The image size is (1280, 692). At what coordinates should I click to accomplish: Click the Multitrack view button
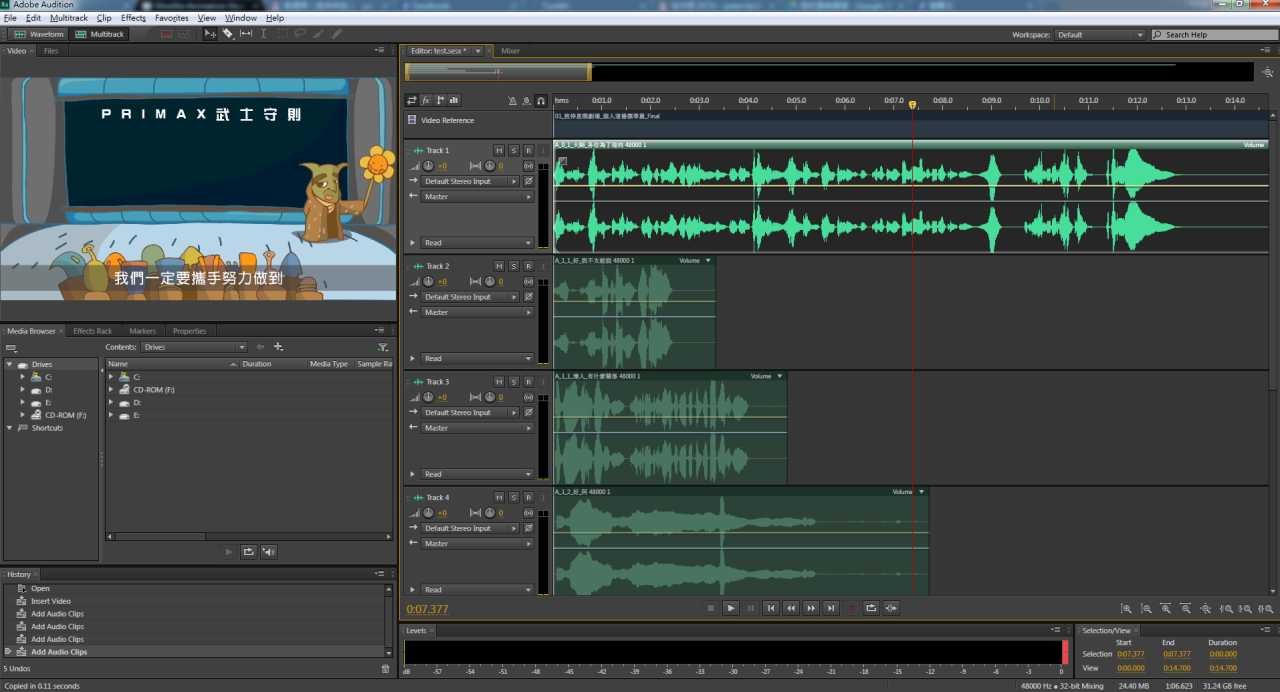tap(101, 34)
